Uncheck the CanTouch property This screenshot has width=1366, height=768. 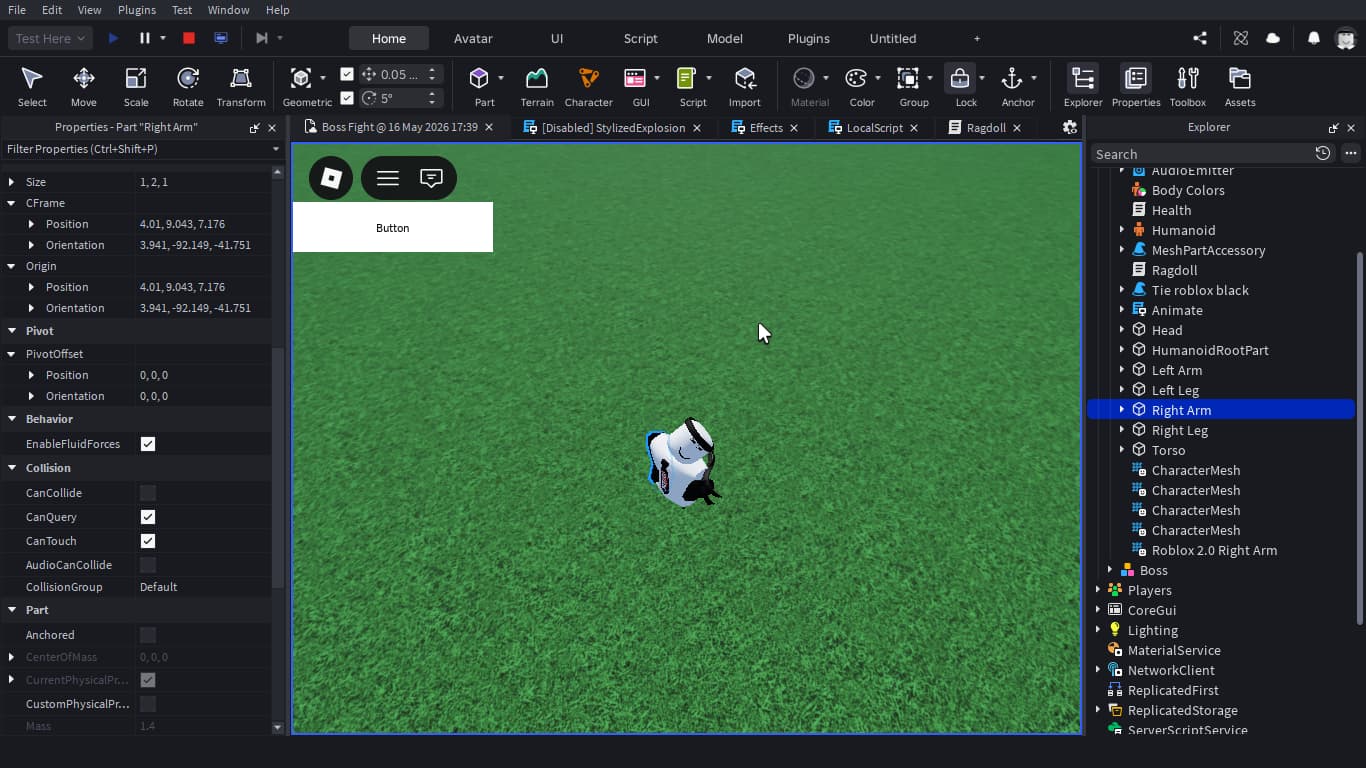tap(148, 541)
